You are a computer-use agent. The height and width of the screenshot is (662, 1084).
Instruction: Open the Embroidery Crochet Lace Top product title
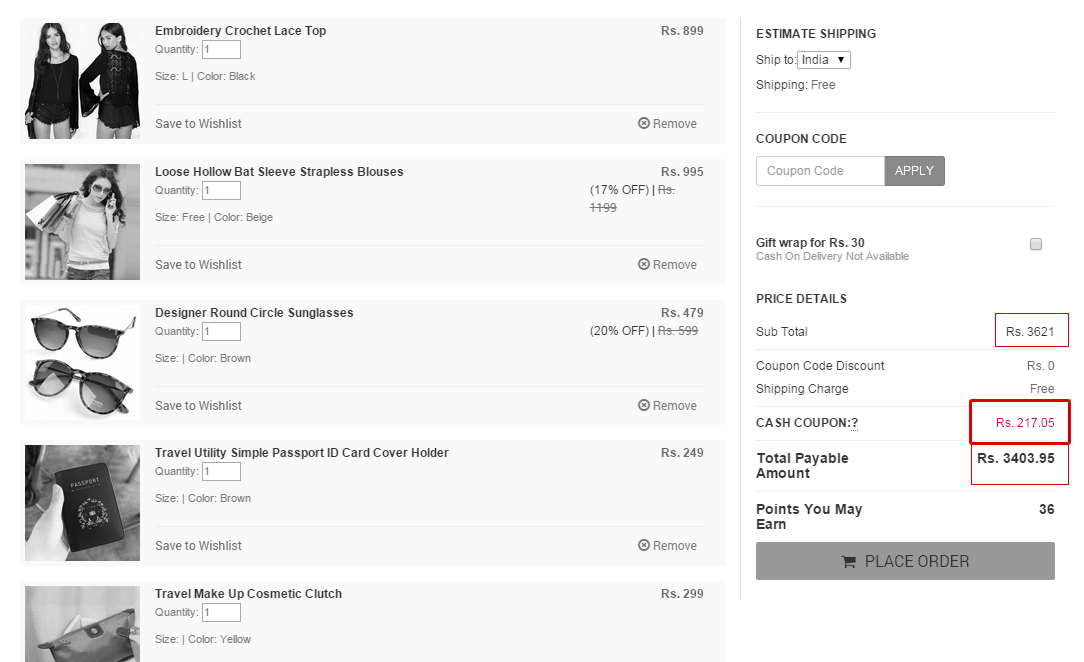[241, 31]
